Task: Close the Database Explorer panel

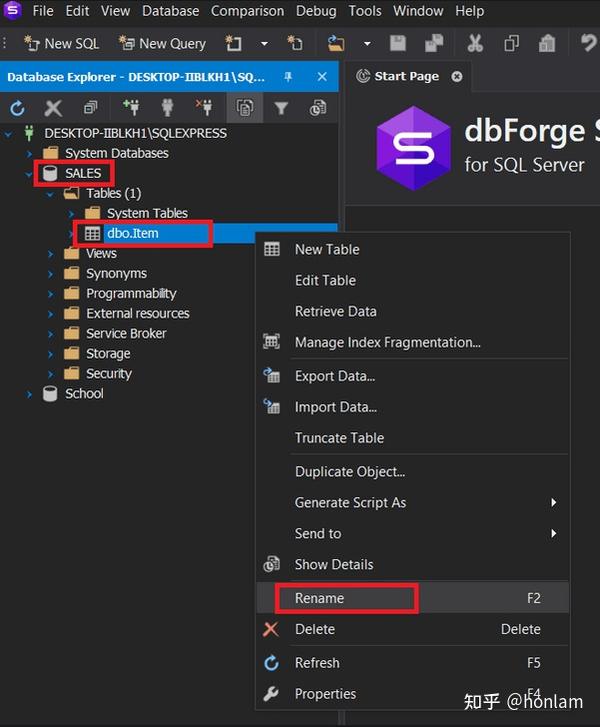Action: point(322,77)
